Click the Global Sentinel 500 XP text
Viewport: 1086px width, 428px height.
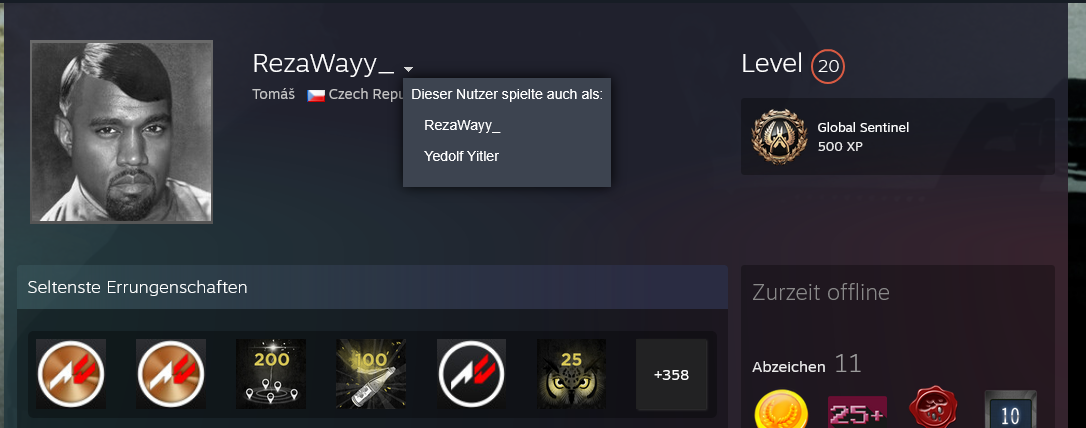point(863,137)
